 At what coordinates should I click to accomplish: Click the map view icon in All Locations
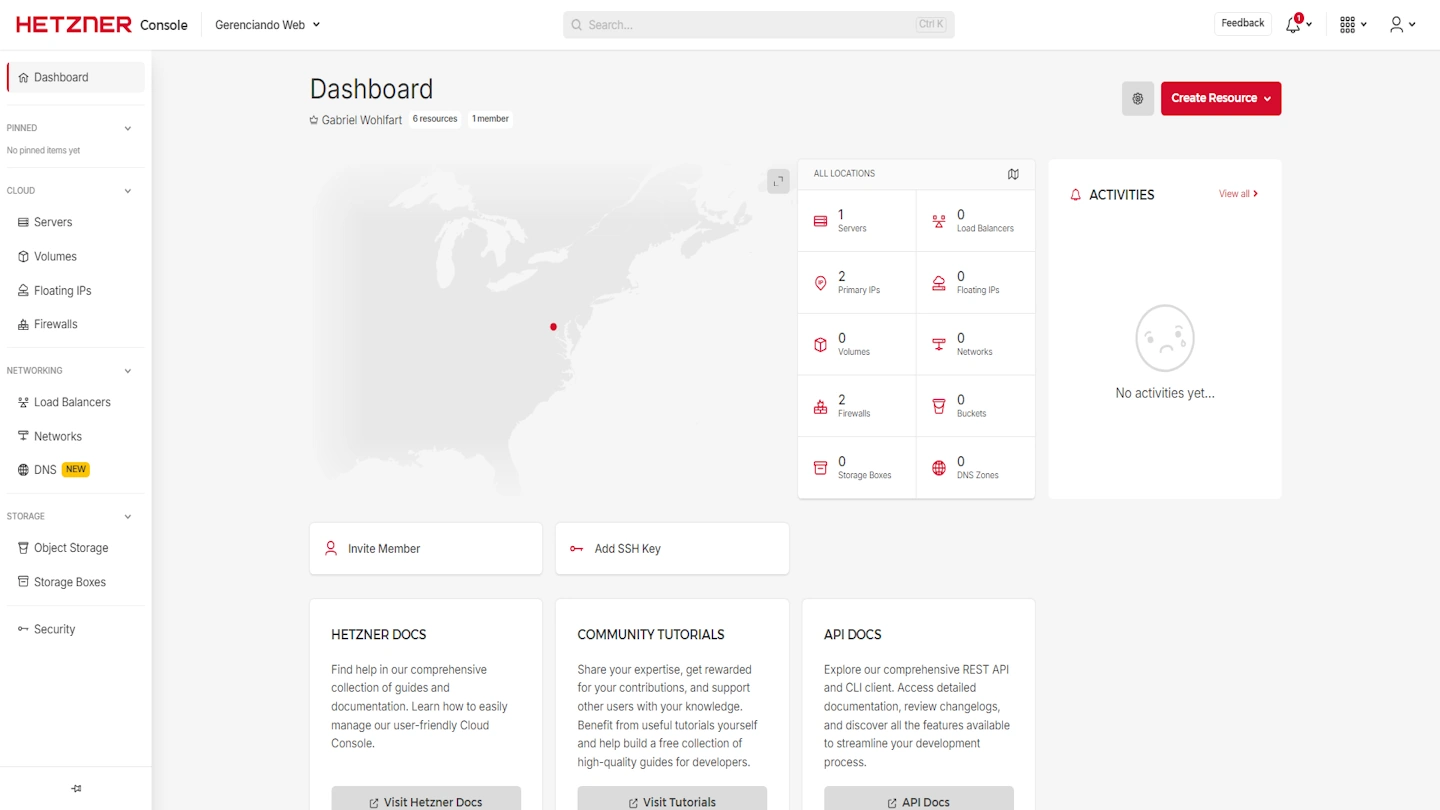[x=1013, y=174]
